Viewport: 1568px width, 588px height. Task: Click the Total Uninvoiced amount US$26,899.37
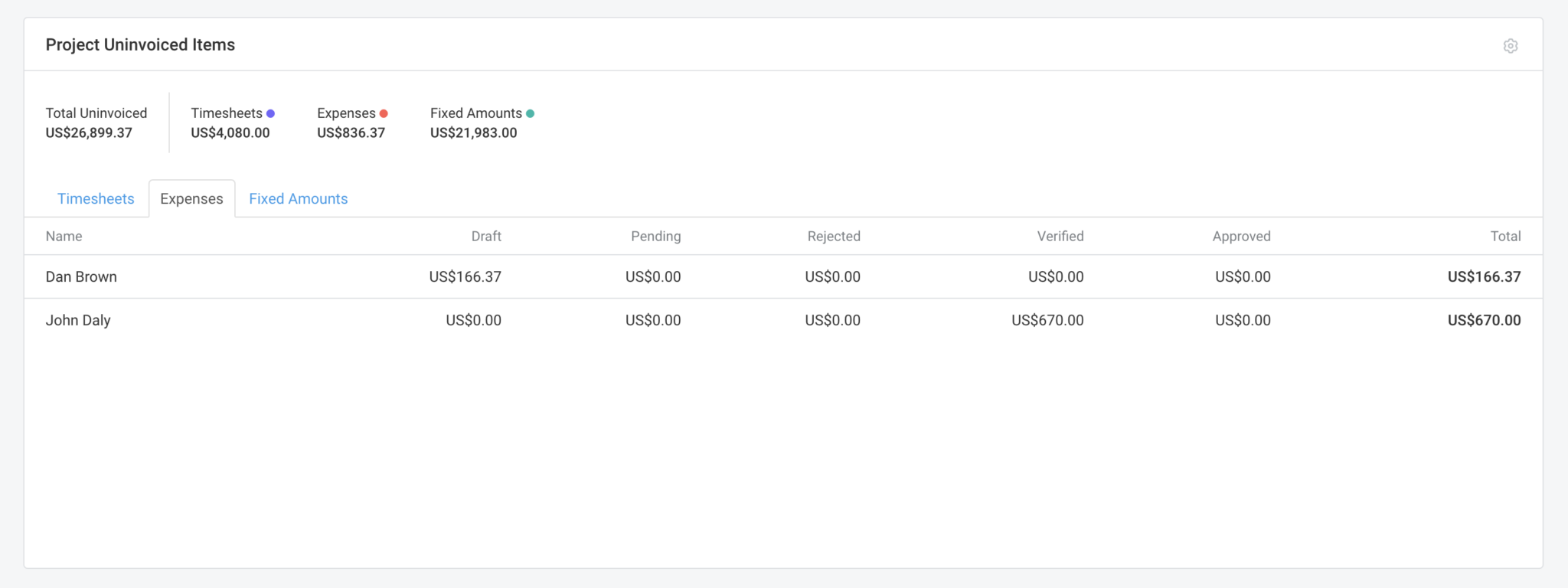coord(89,132)
